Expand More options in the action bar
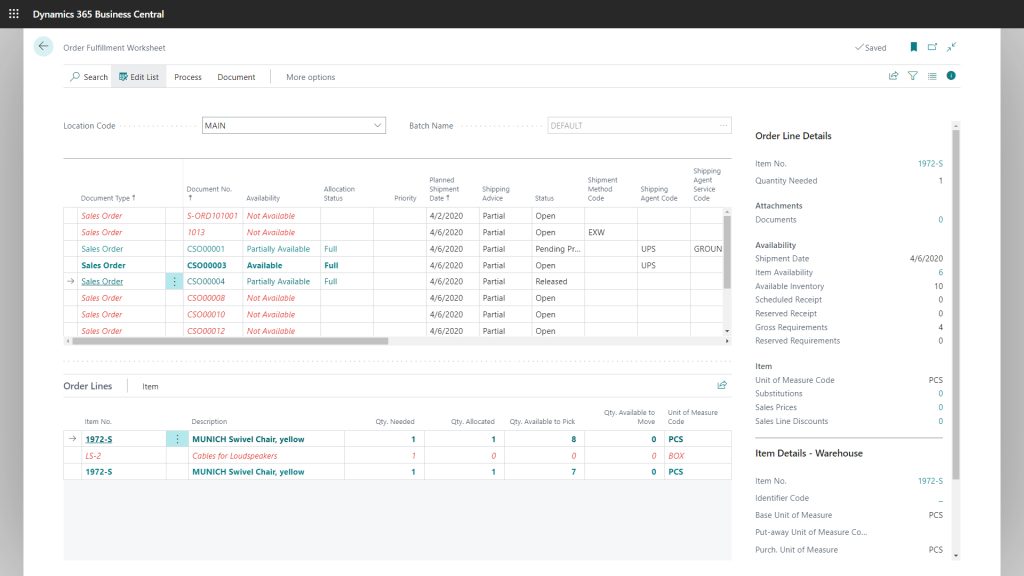The height and width of the screenshot is (576, 1024). (310, 77)
